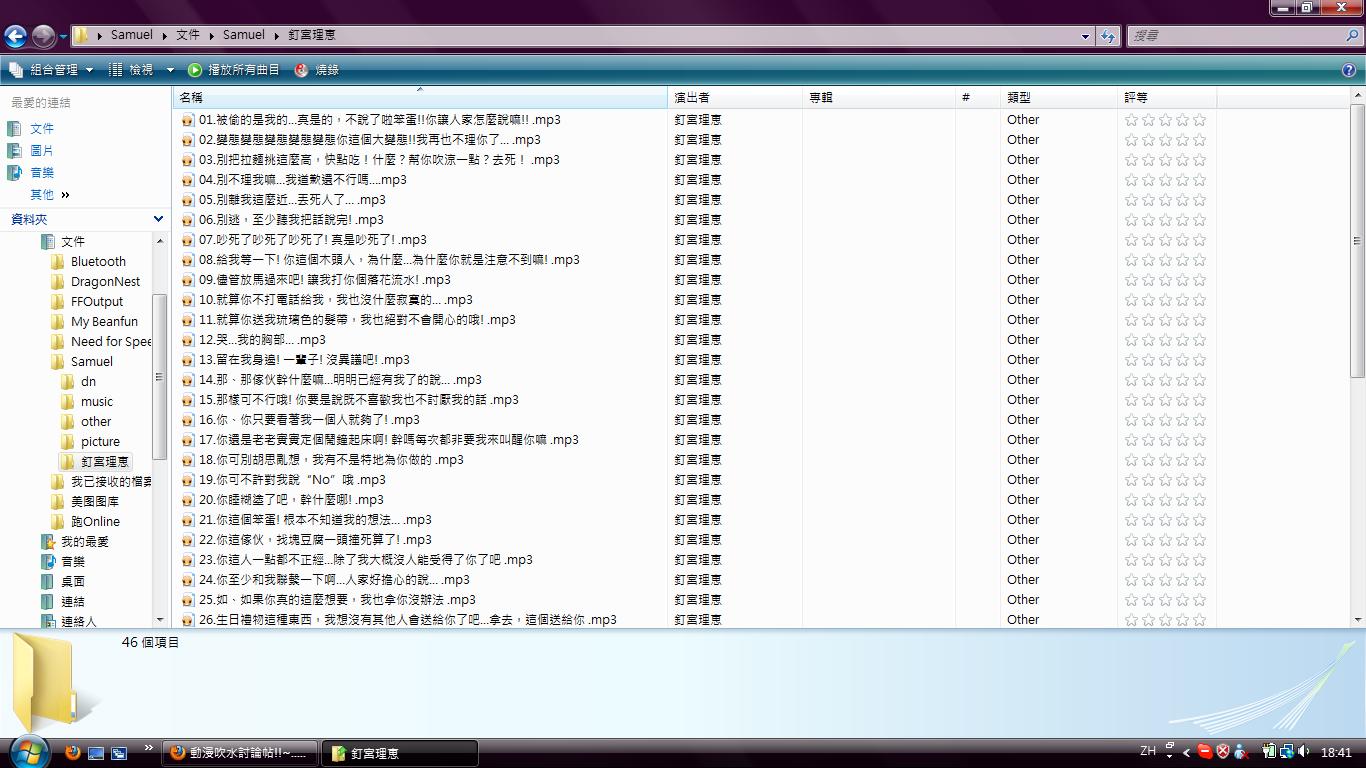Click Show Desktop quick launch icon
This screenshot has height=768, width=1366.
(x=96, y=753)
